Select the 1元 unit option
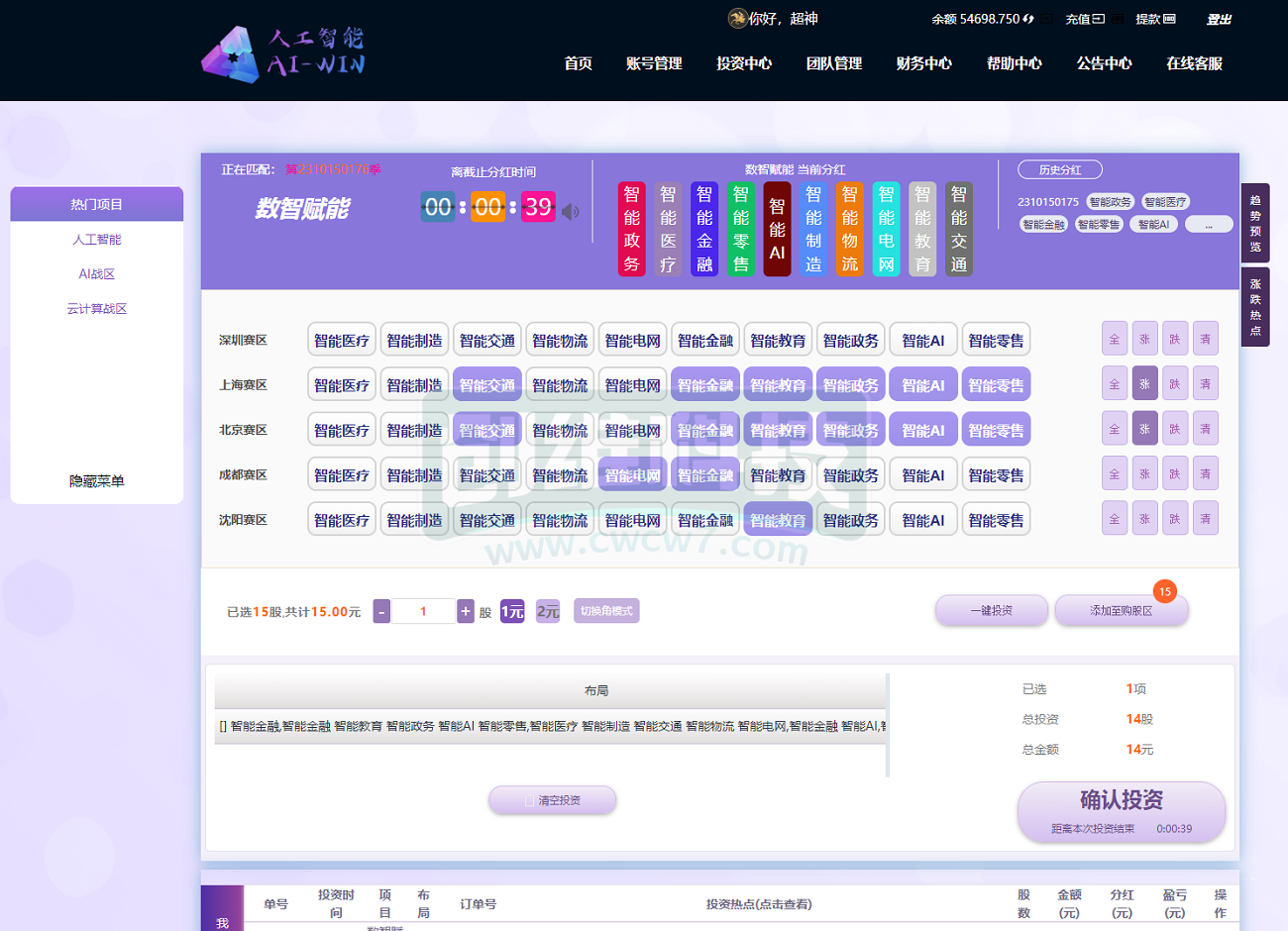Image resolution: width=1288 pixels, height=931 pixels. [512, 612]
